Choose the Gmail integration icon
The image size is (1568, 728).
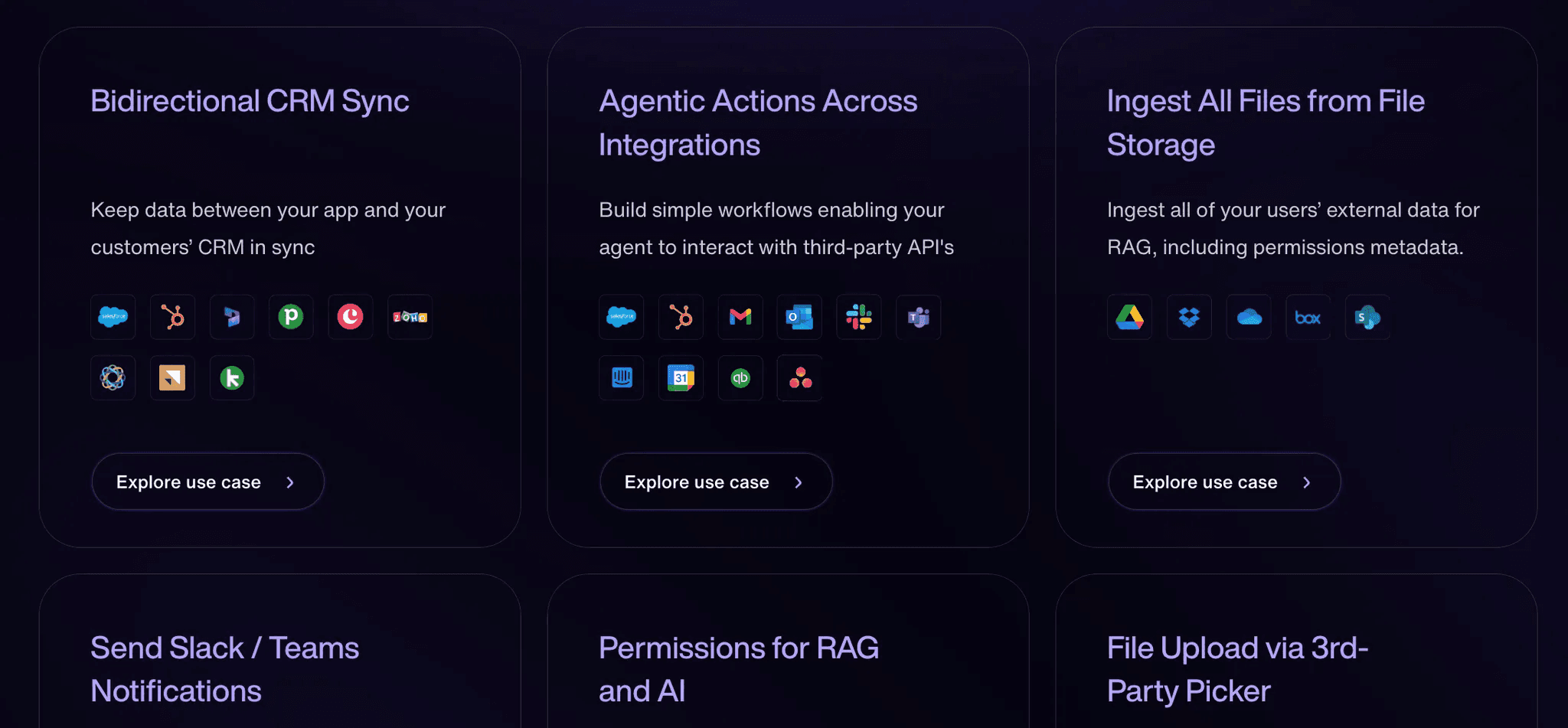pyautogui.click(x=740, y=317)
